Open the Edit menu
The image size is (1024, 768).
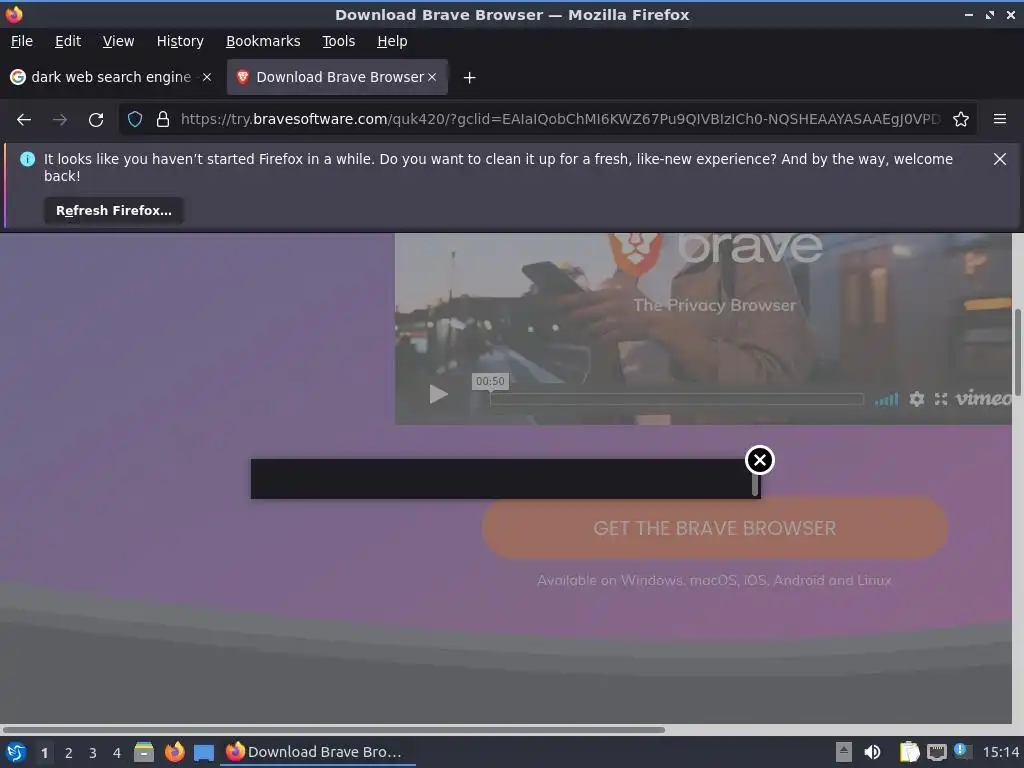(x=68, y=41)
